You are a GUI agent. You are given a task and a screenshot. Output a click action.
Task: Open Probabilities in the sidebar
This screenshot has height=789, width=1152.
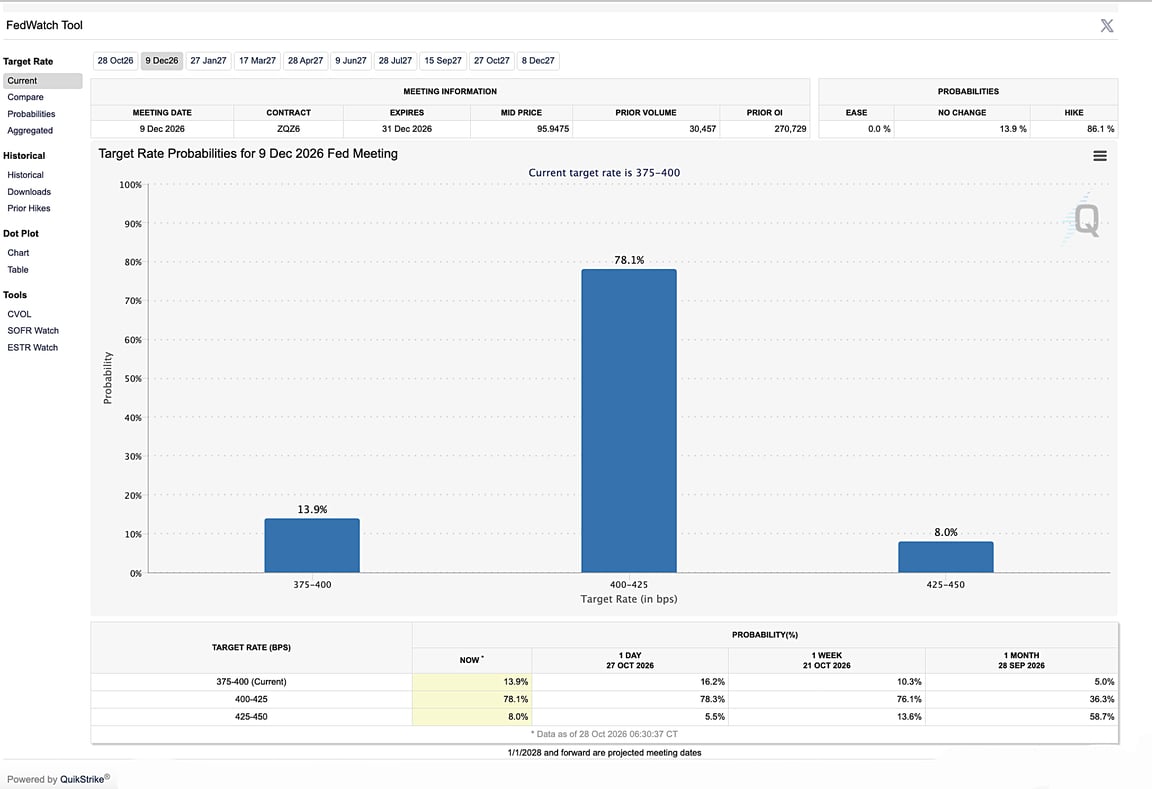tap(32, 114)
